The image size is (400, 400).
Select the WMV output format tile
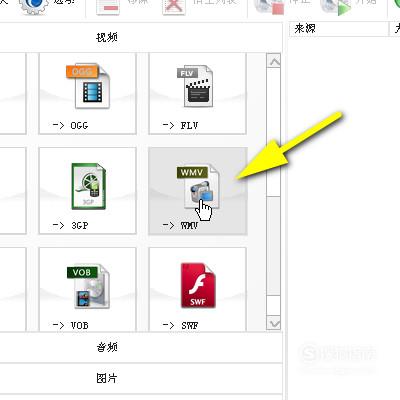pyautogui.click(x=198, y=191)
